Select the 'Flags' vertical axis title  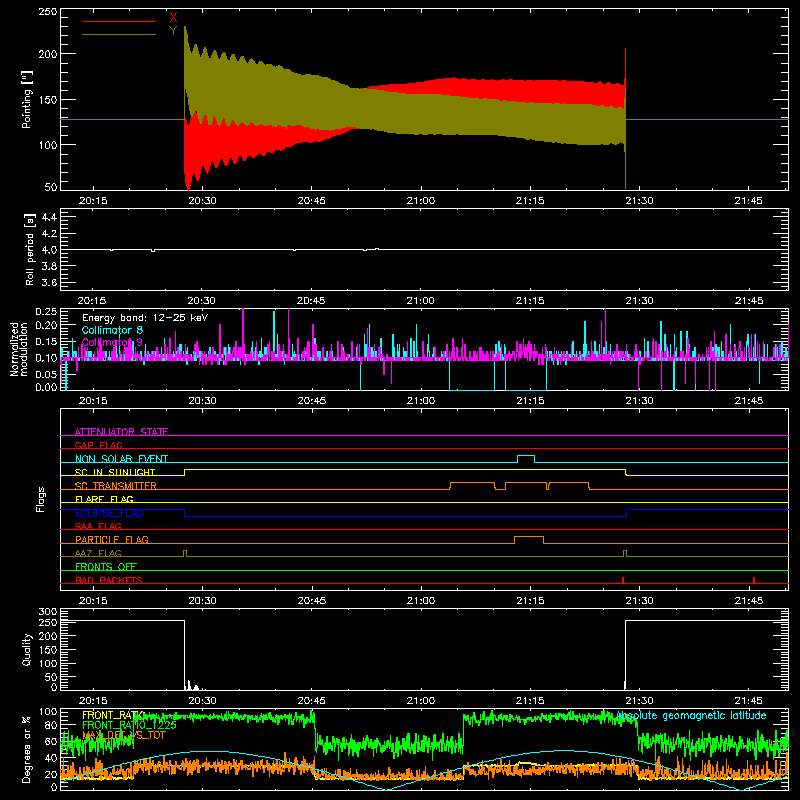click(x=40, y=499)
